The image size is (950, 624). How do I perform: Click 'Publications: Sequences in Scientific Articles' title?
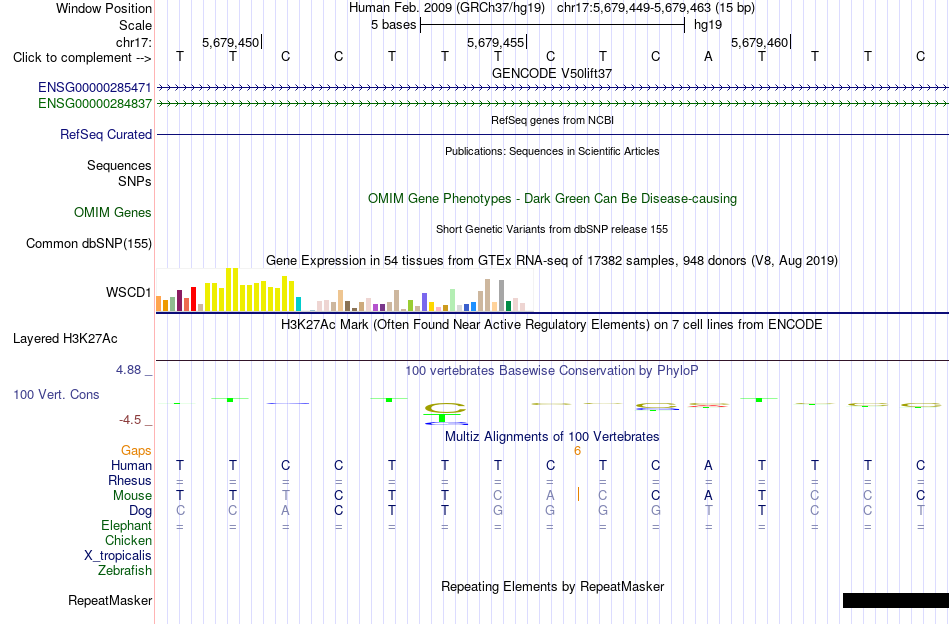[x=552, y=151]
